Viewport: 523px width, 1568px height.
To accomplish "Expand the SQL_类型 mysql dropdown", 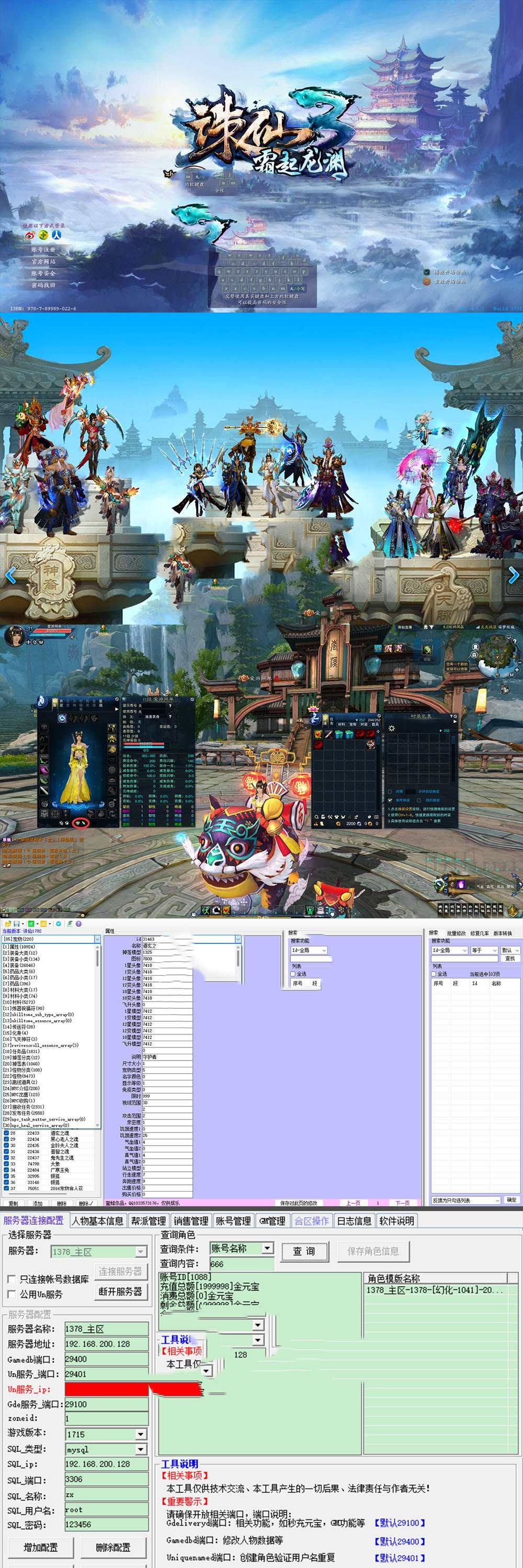I will [141, 1449].
